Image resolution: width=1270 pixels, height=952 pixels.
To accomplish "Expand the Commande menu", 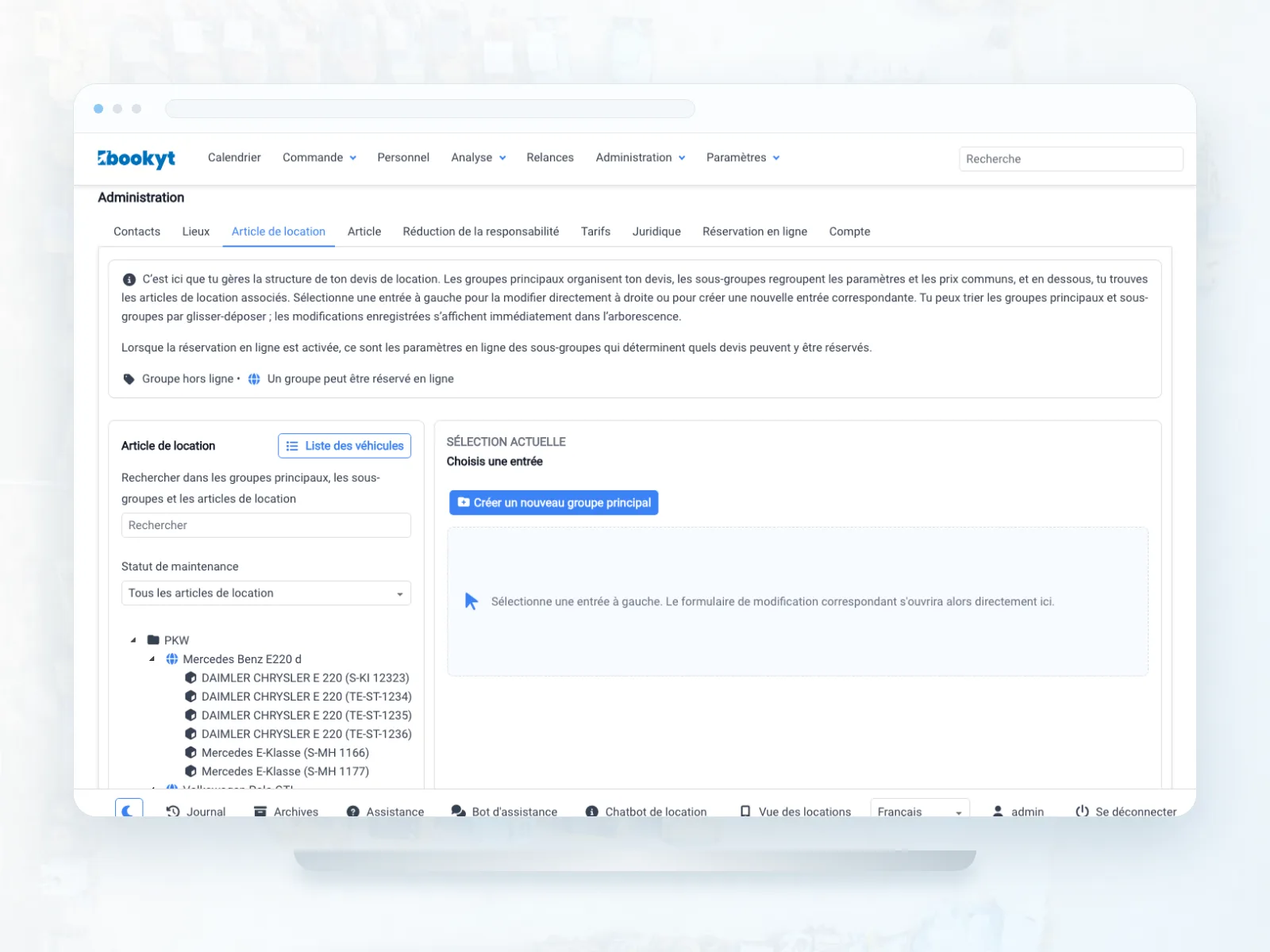I will click(319, 158).
